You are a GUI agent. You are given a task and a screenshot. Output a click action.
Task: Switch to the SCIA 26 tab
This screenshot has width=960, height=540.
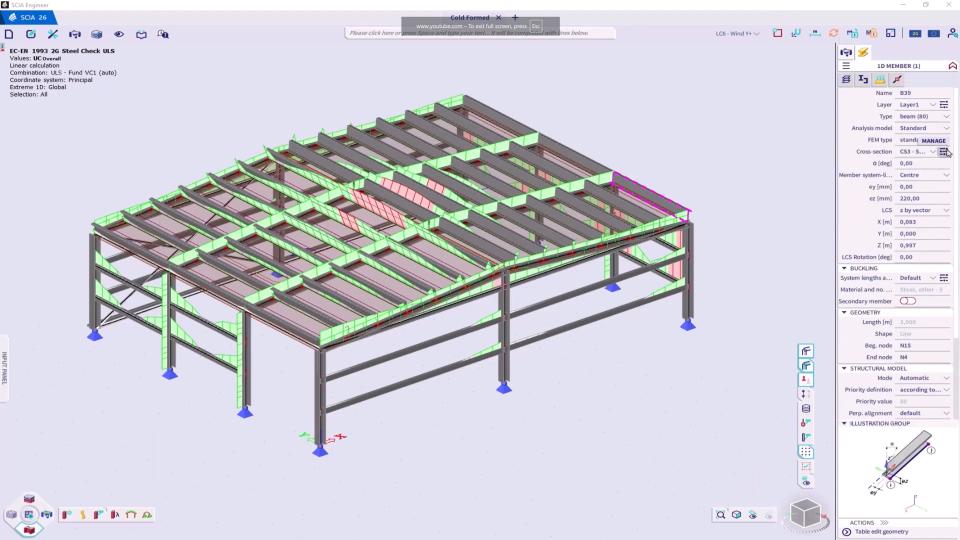click(28, 17)
